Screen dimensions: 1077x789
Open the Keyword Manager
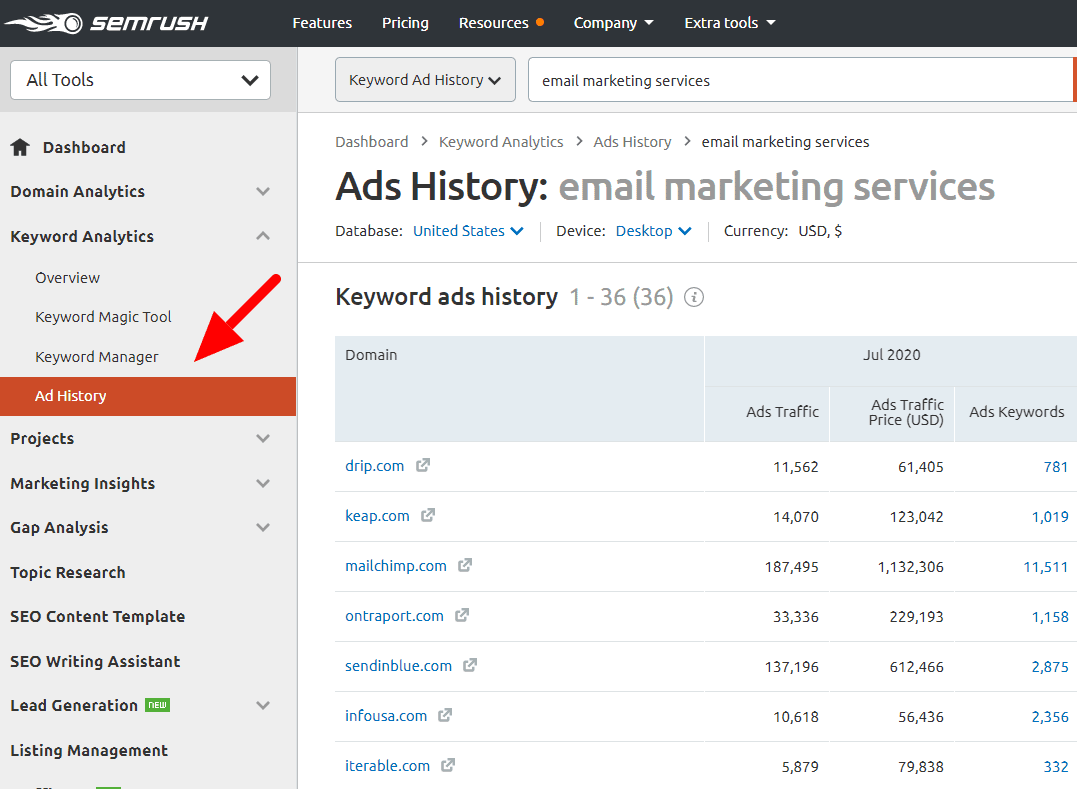tap(97, 356)
